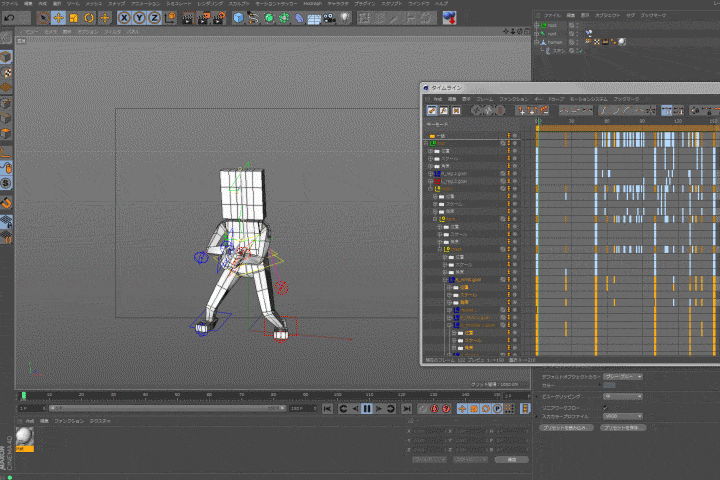The width and height of the screenshot is (720, 480).
Task: Toggle Z axis lock
Action: pos(155,18)
